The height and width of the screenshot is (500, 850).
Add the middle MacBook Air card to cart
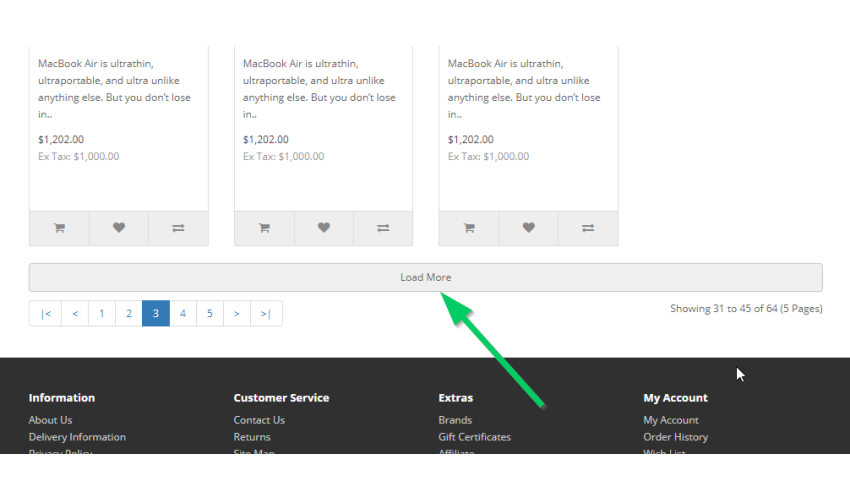(264, 228)
